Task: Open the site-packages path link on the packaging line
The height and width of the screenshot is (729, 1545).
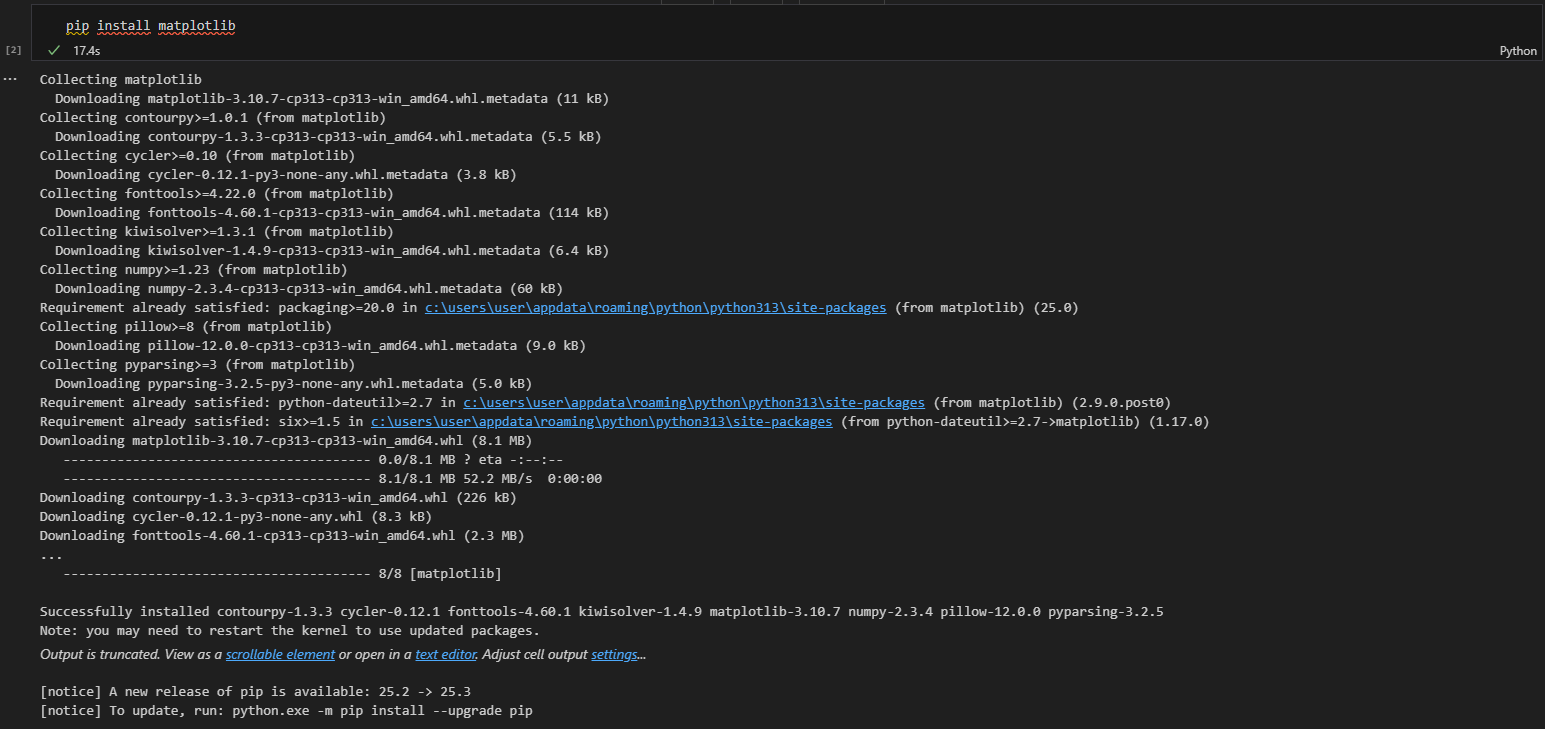Action: click(x=655, y=308)
